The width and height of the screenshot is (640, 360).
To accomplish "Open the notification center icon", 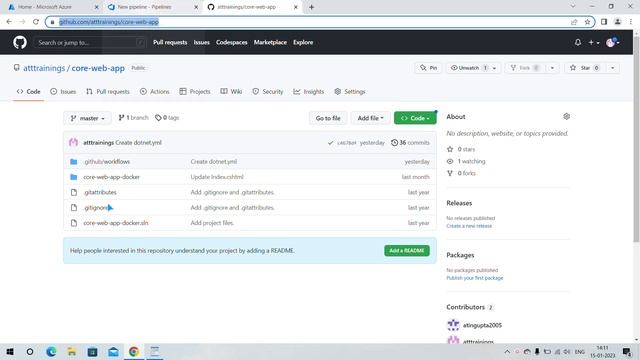I will click(627, 351).
